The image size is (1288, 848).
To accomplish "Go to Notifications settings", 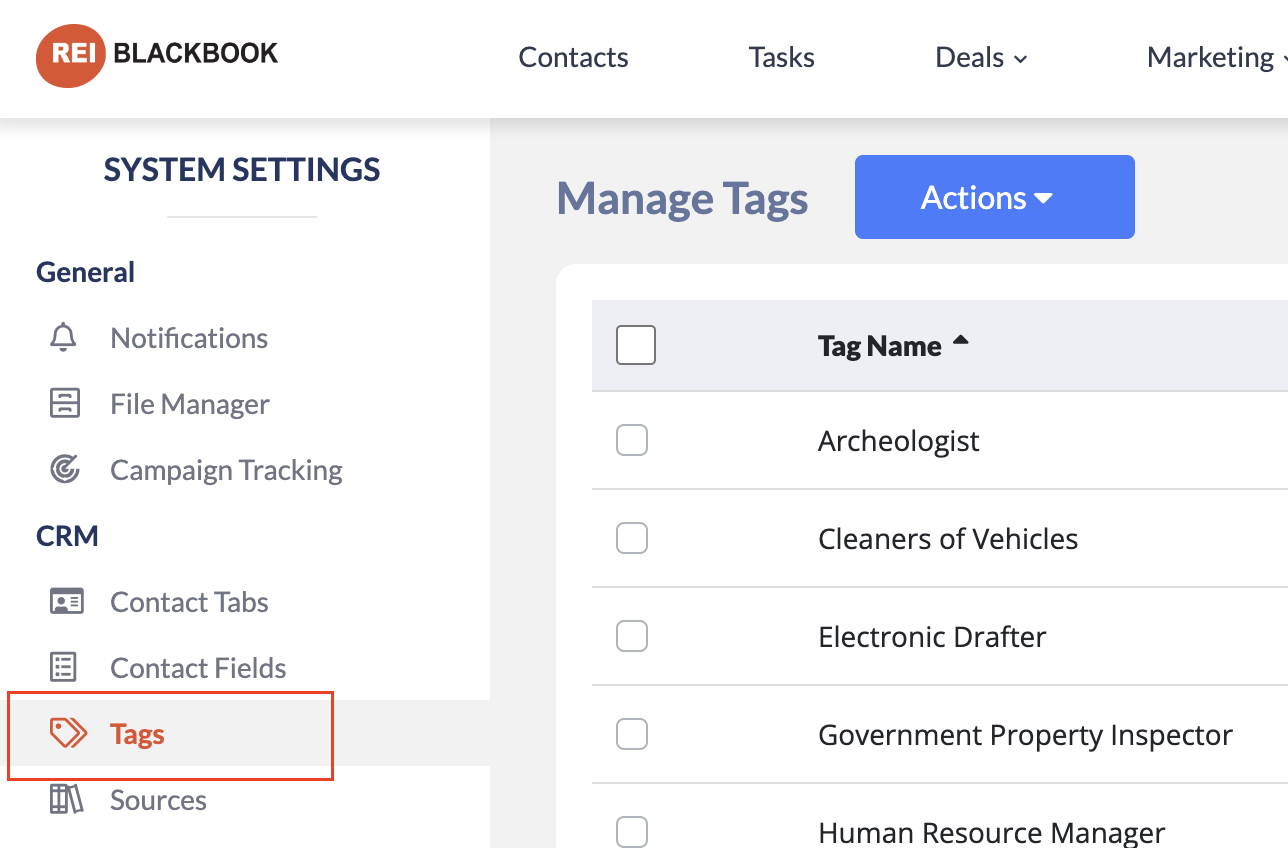I will pyautogui.click(x=189, y=338).
